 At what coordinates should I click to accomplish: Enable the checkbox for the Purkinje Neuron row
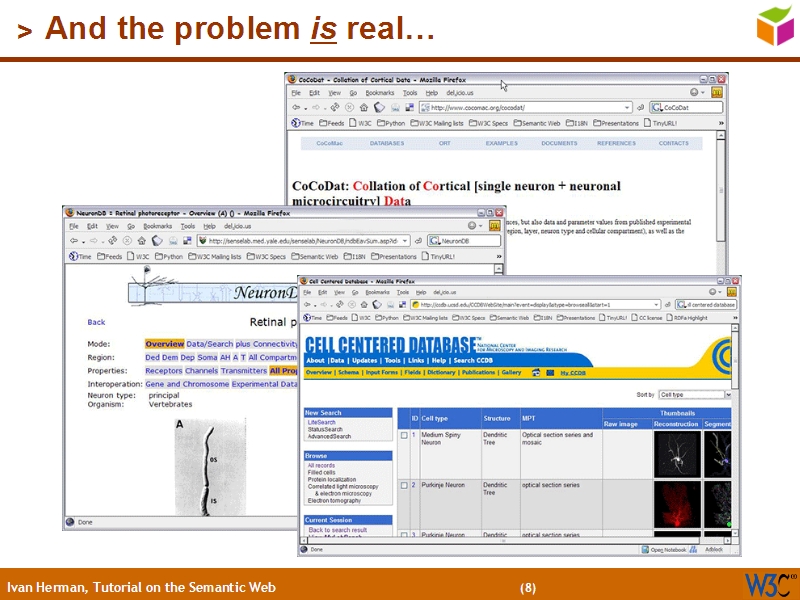[403, 485]
